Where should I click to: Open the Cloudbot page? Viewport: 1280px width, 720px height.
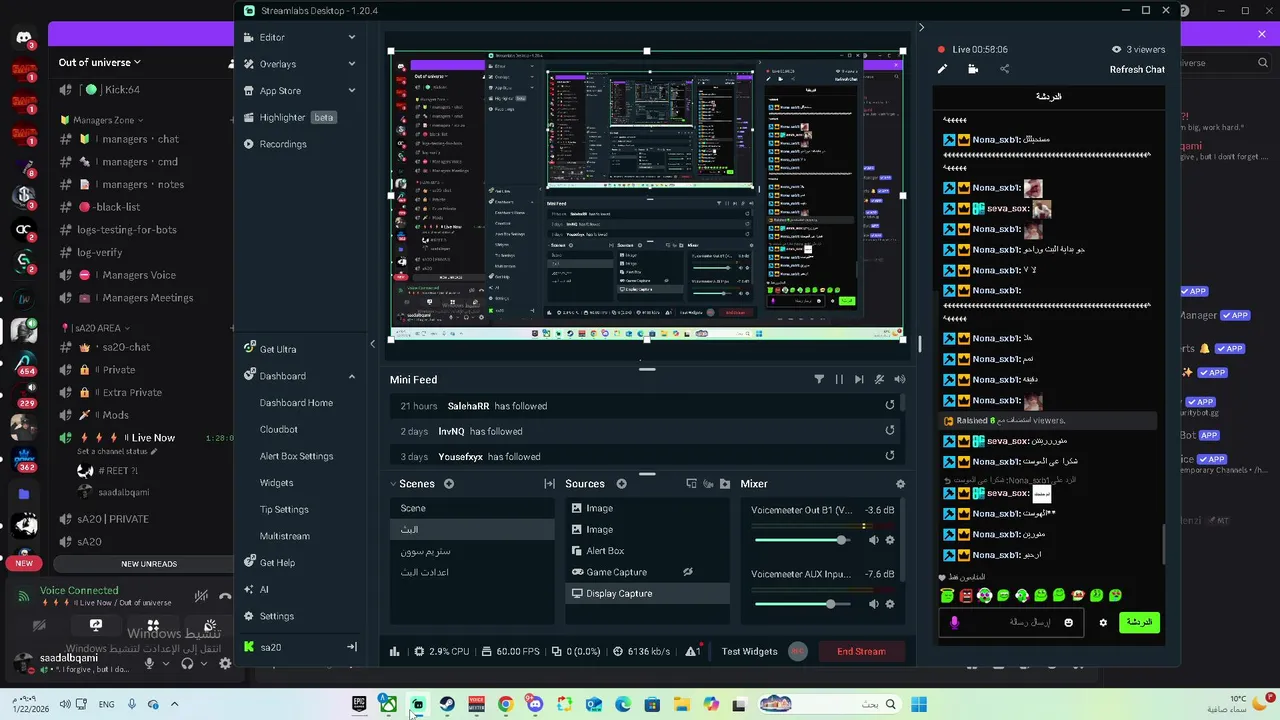tap(278, 429)
